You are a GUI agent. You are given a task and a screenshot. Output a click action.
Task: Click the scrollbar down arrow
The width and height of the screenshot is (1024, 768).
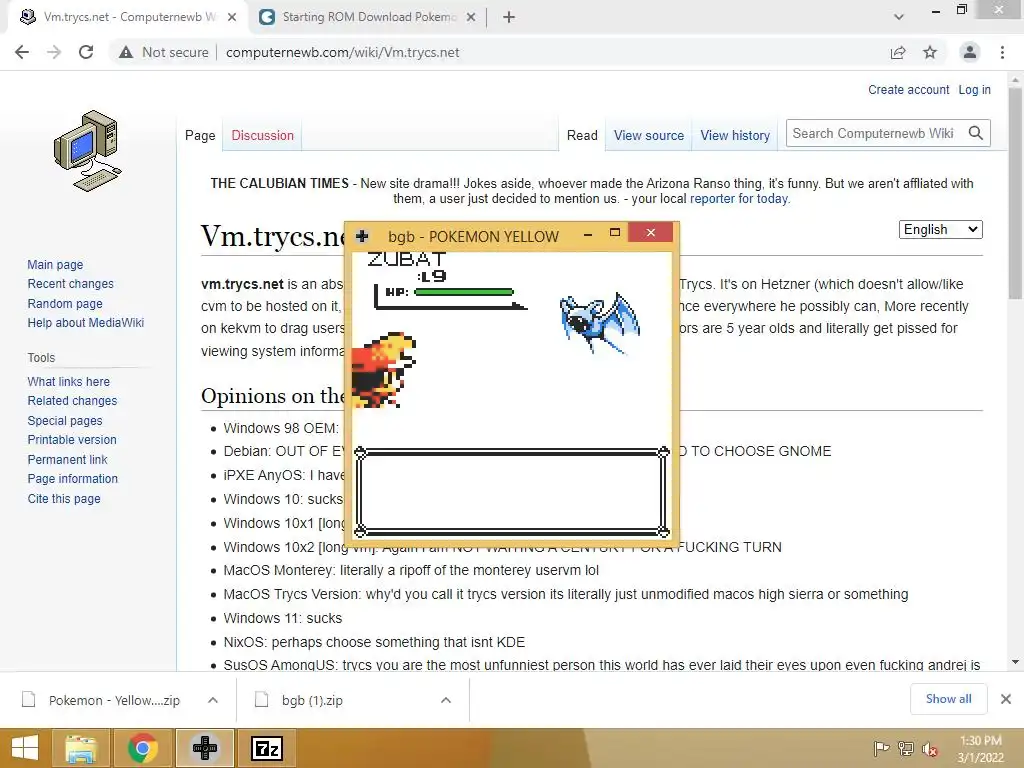(1015, 662)
